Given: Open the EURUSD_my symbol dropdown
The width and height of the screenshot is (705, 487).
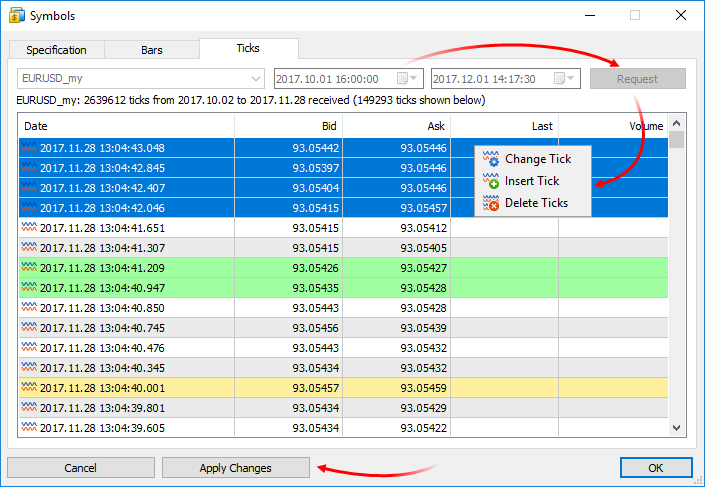Looking at the screenshot, I should (x=254, y=79).
